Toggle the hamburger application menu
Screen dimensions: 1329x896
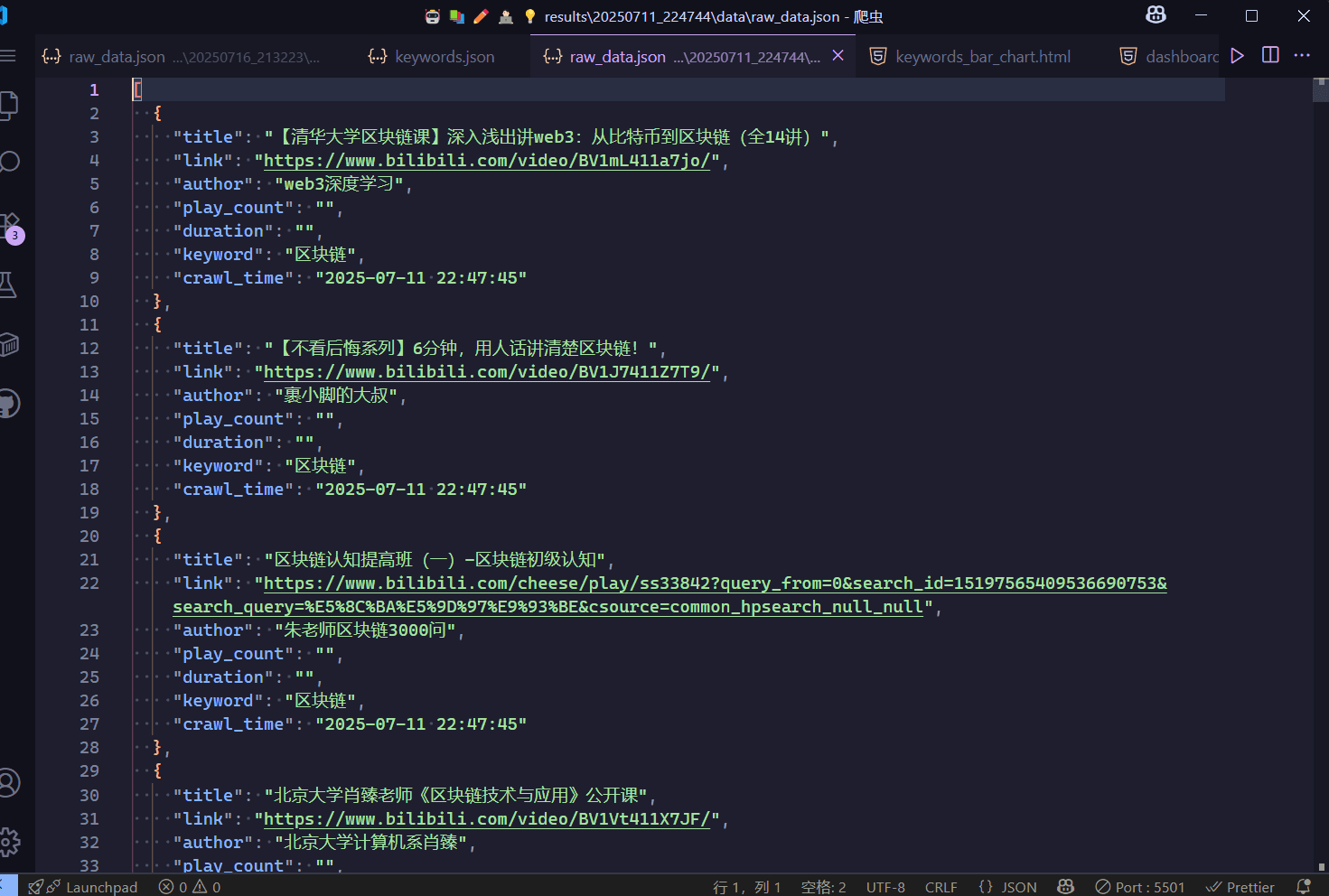click(8, 56)
